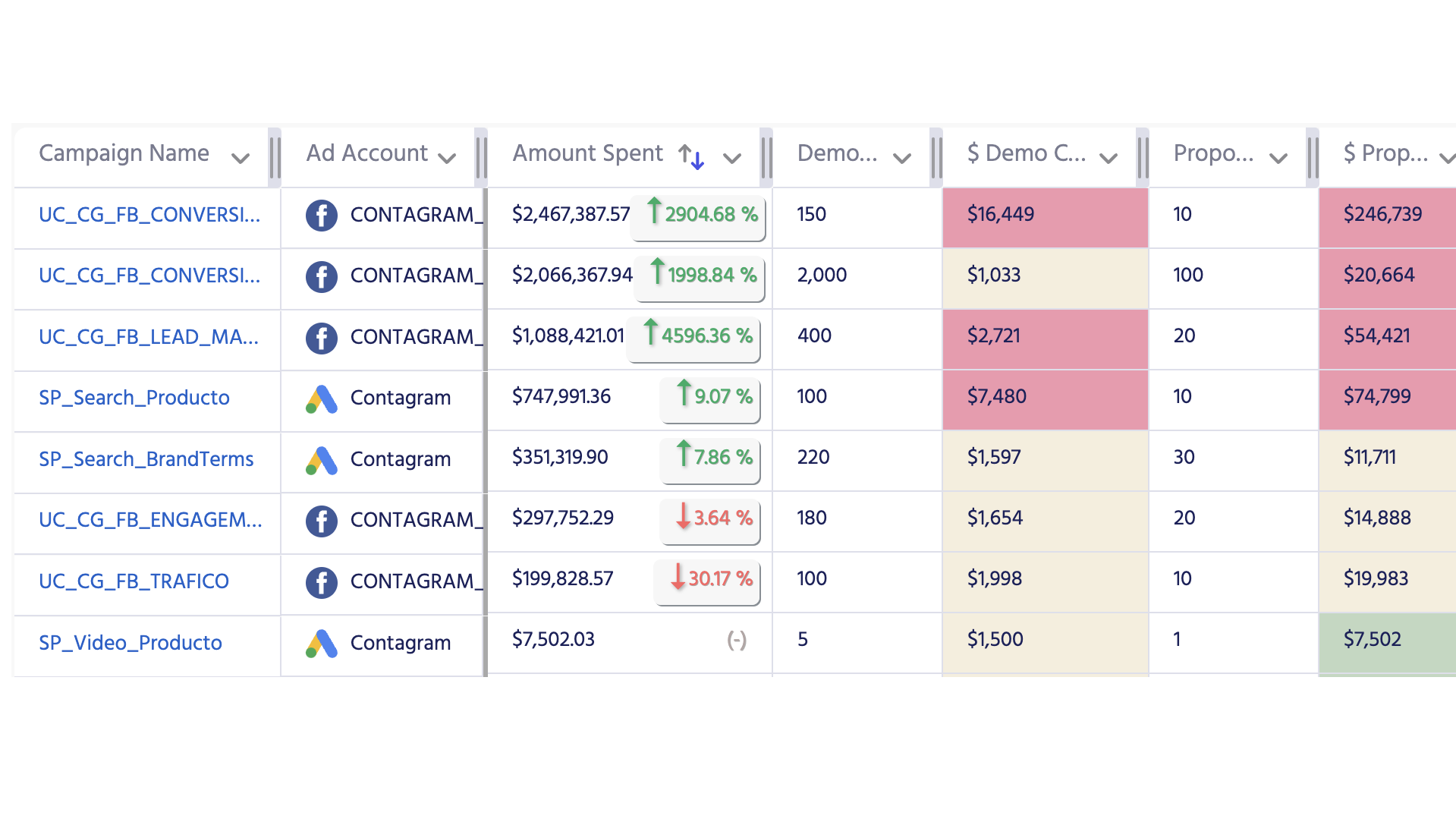This screenshot has height=819, width=1456.
Task: Click Google Ads icon for SP_Search_BrandTerms
Action: pyautogui.click(x=321, y=460)
